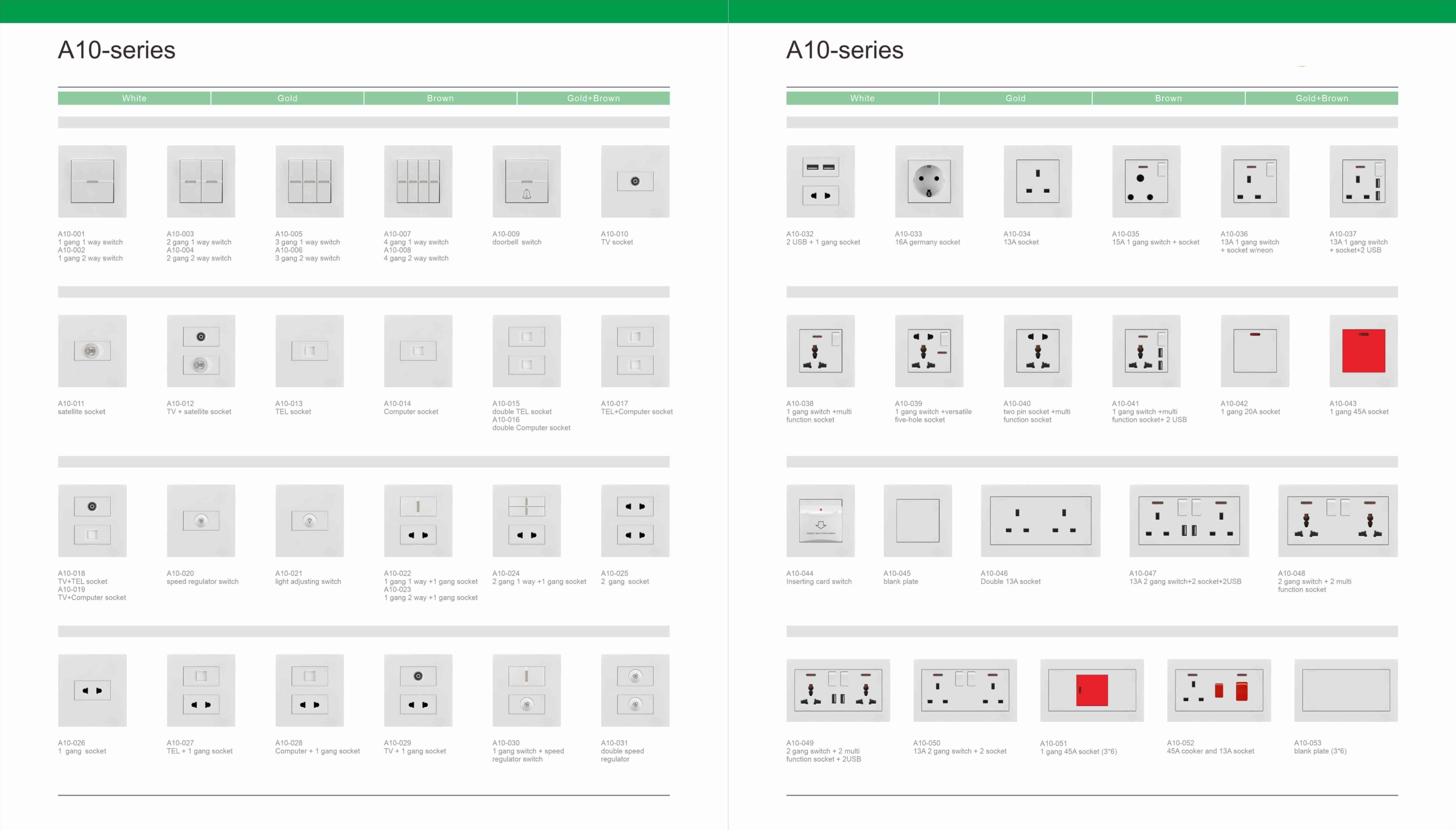Select the A10-039 versatile five-hole socket image

[x=929, y=351]
